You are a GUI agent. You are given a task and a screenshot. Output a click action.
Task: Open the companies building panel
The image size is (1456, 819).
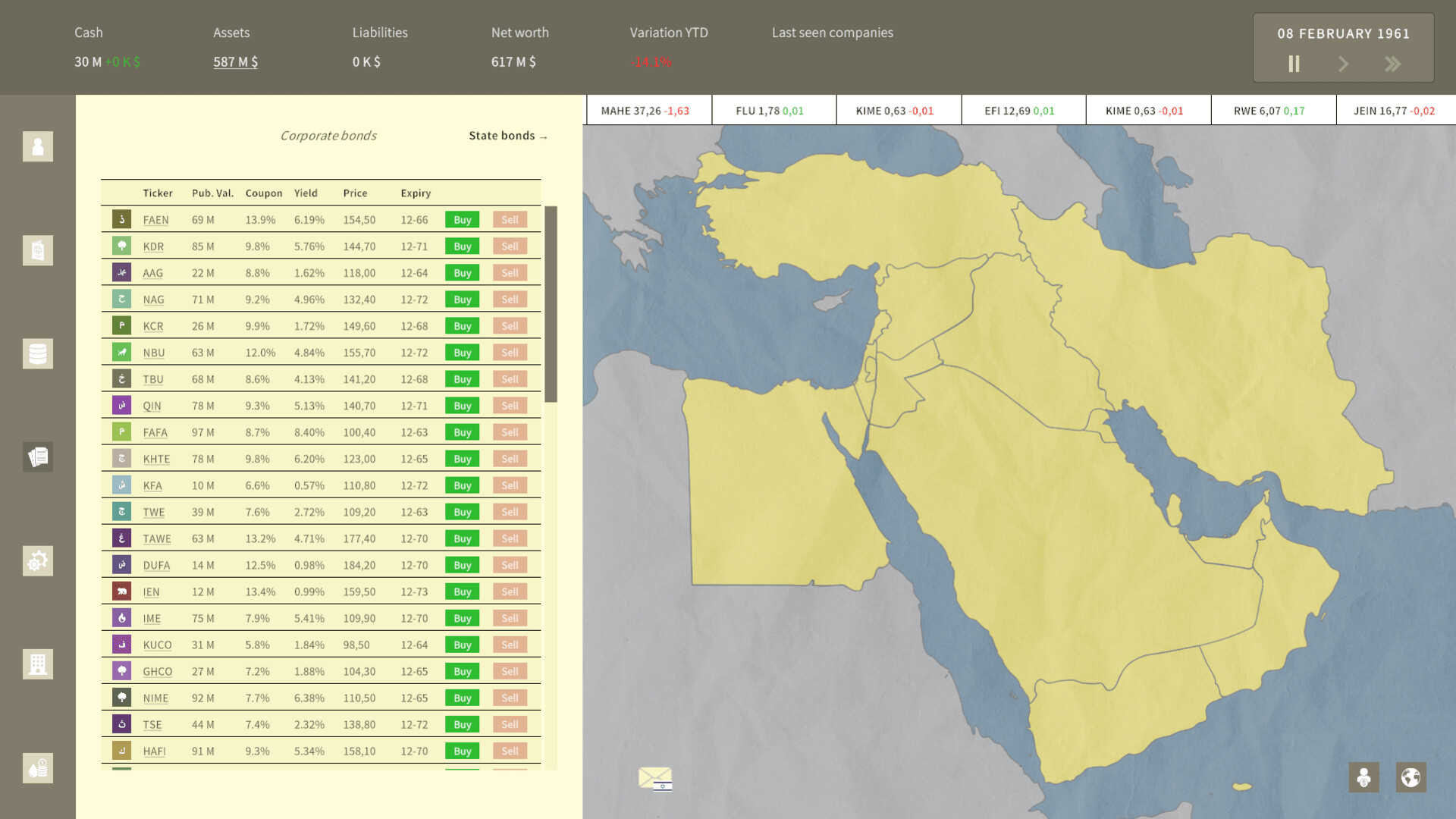(37, 664)
